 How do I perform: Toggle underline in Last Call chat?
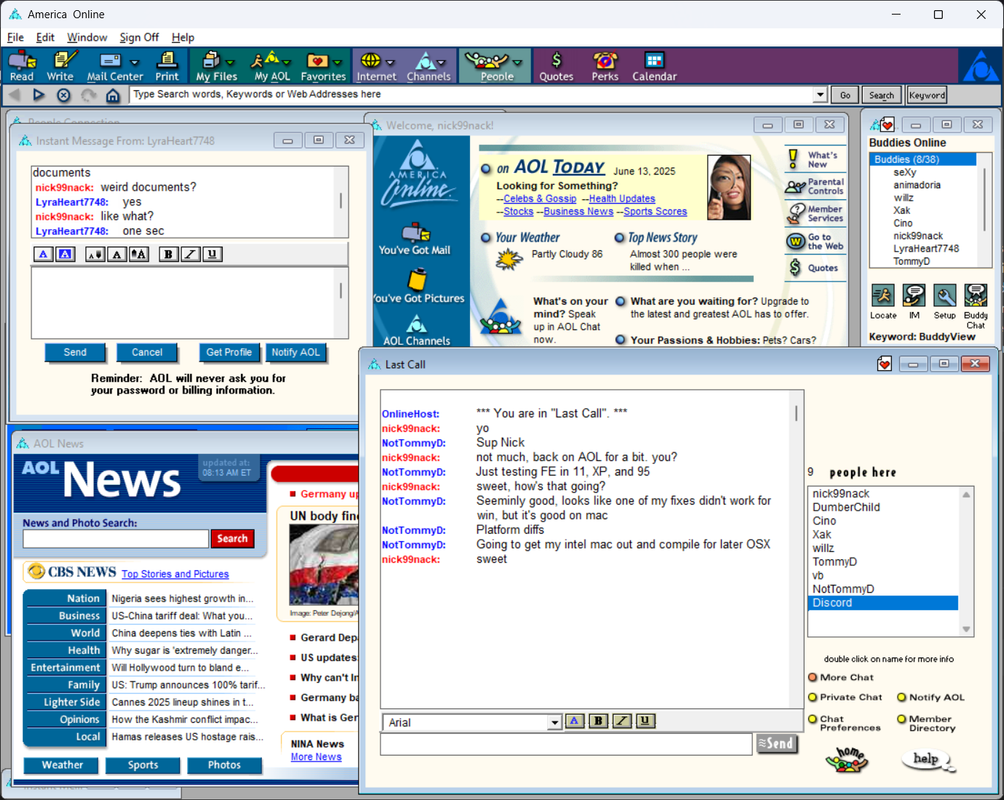coord(645,721)
